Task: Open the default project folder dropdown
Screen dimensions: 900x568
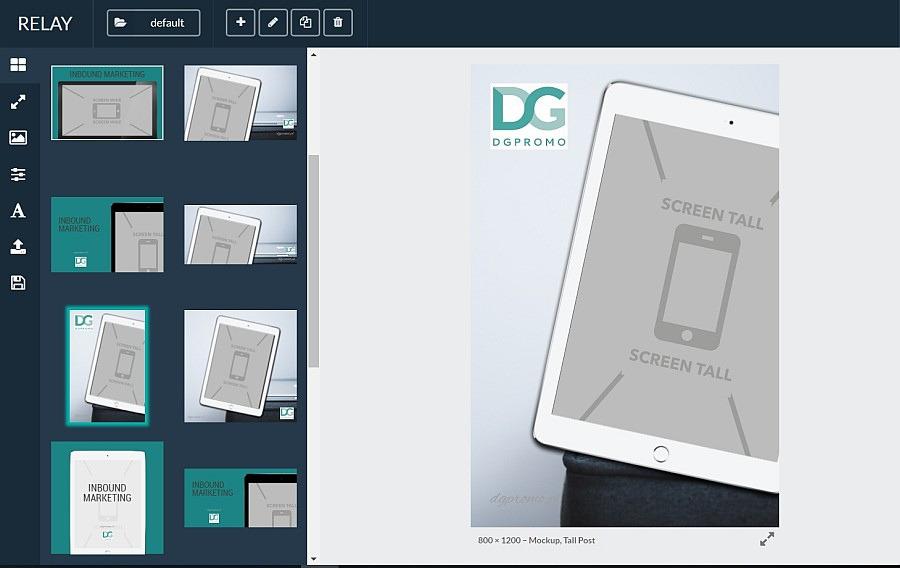Action: click(x=153, y=23)
